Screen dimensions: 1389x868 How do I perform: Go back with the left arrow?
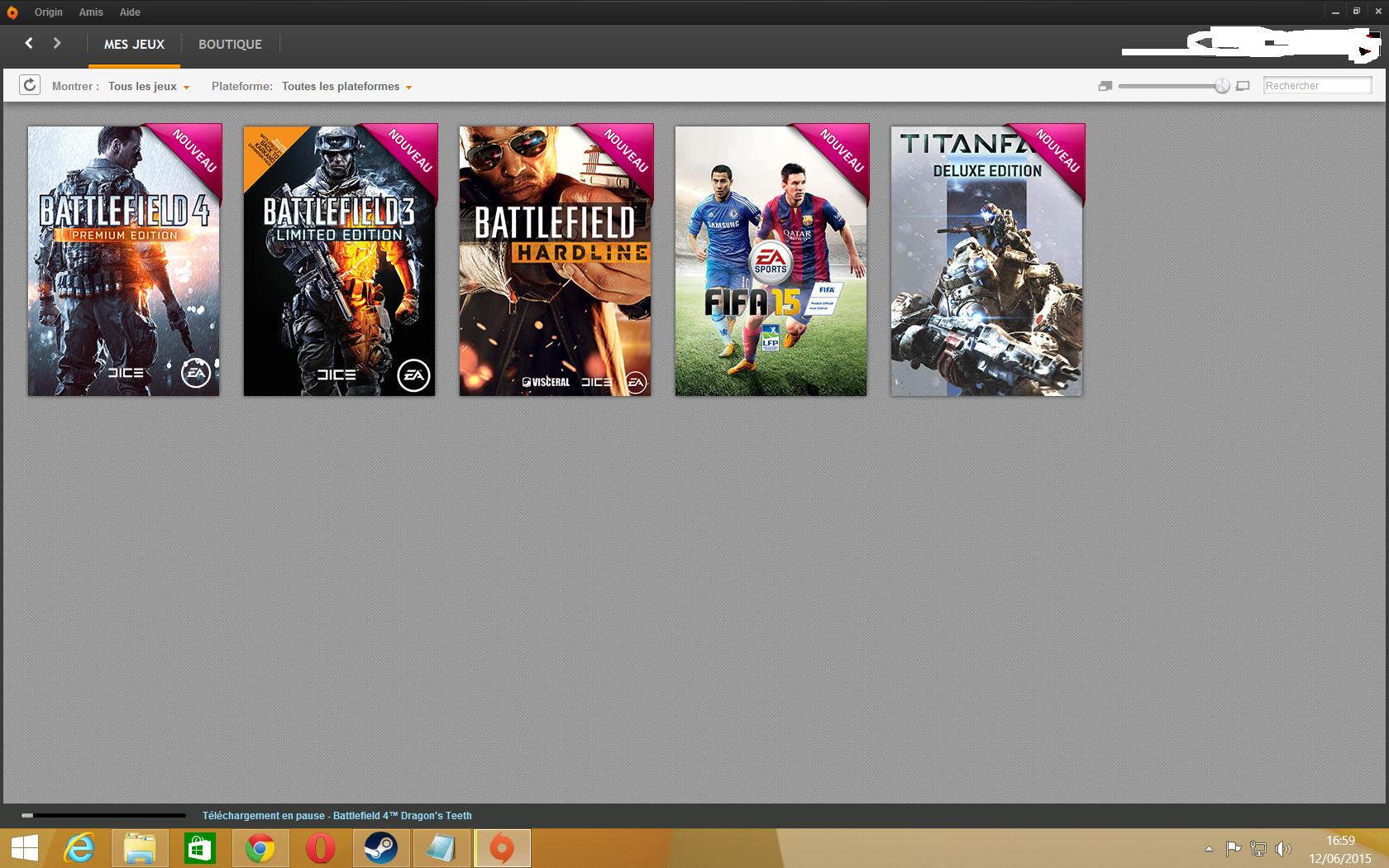[x=29, y=43]
